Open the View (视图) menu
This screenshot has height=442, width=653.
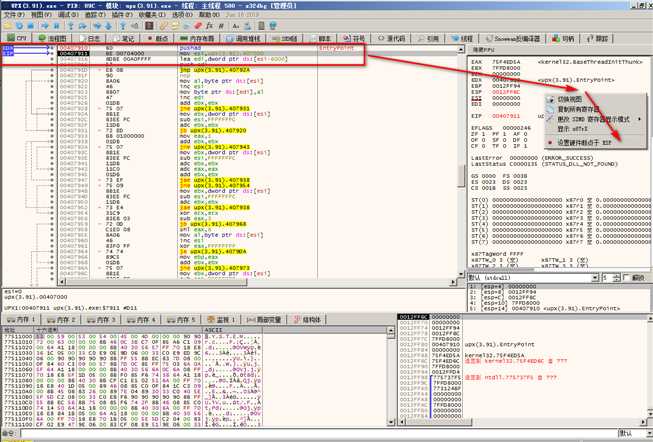click(x=41, y=15)
